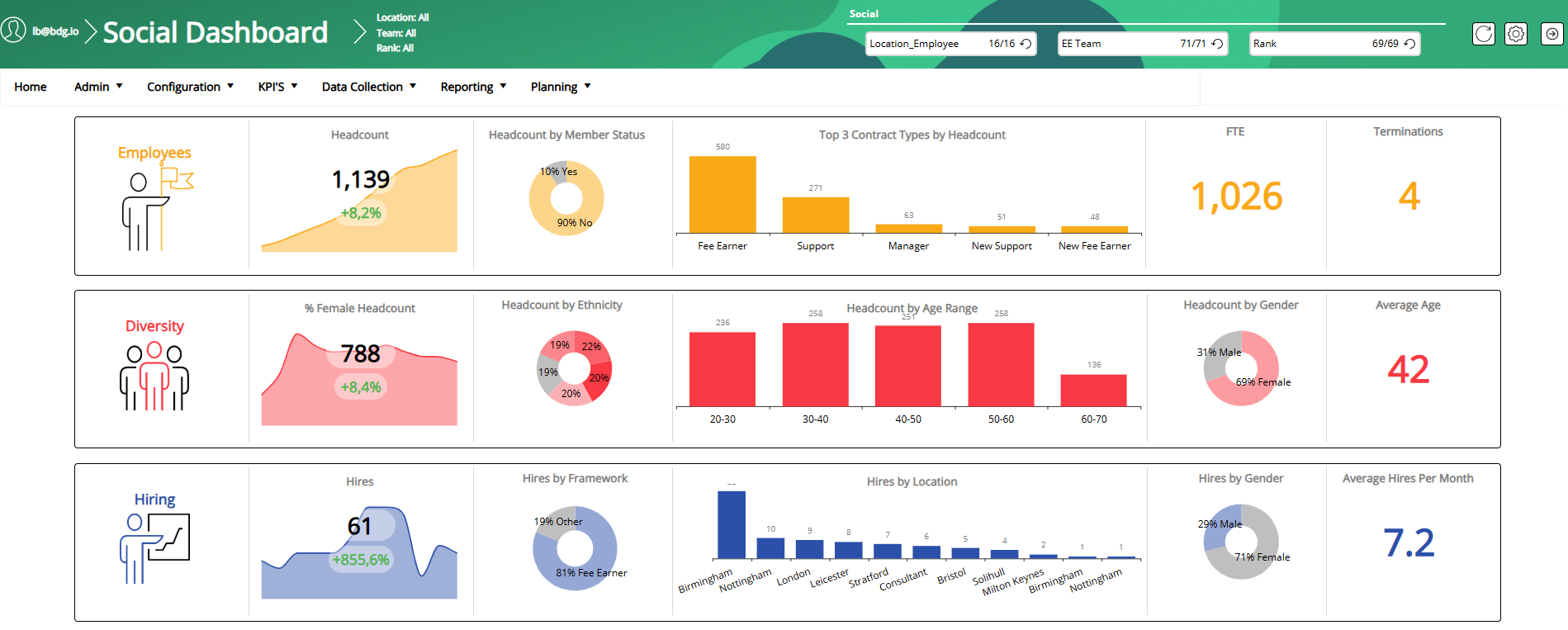The width and height of the screenshot is (1568, 630).
Task: Click the Diversity people group icon
Action: click(x=154, y=377)
